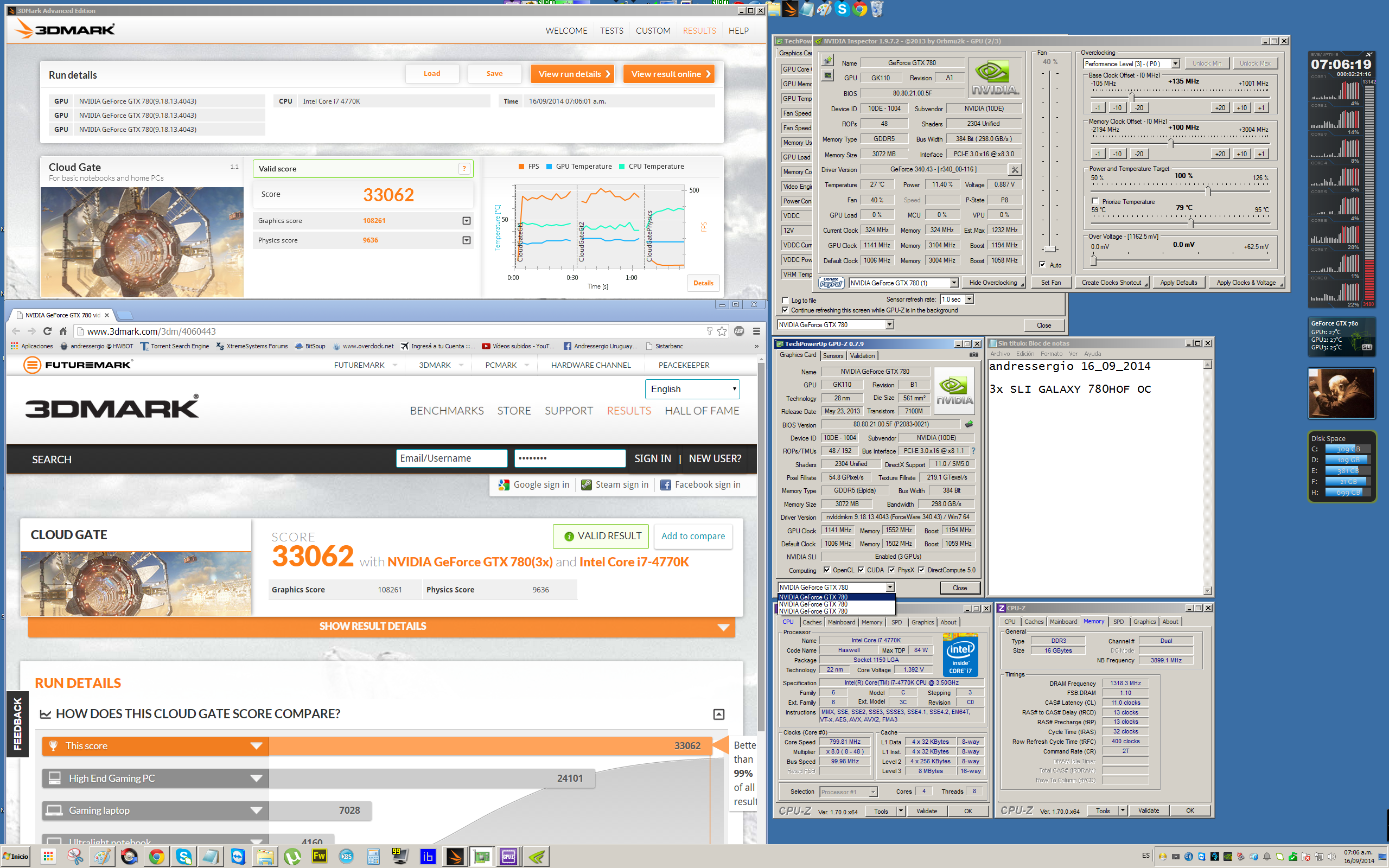This screenshot has width=1389, height=868.
Task: Enable the Log to file checkbox
Action: [x=785, y=300]
